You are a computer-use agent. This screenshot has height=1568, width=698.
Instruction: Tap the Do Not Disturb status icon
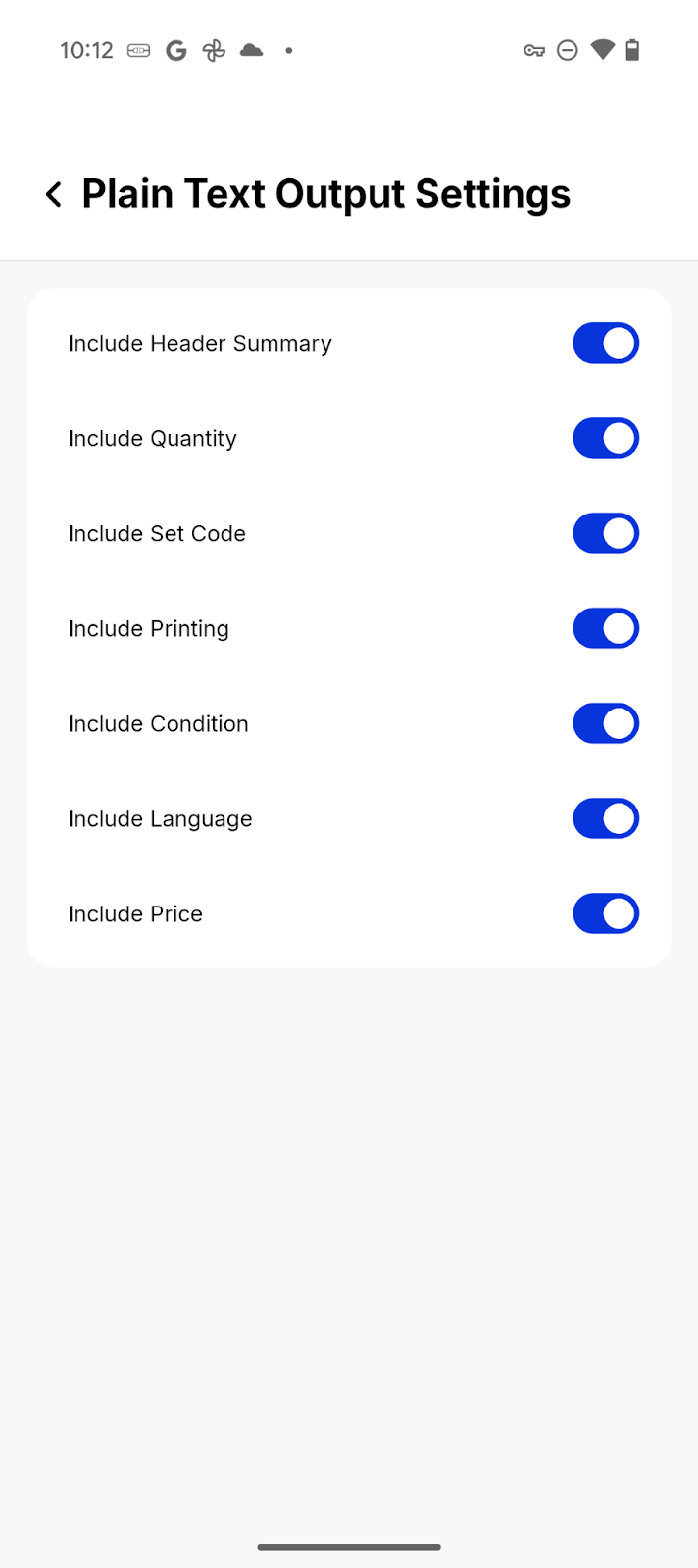568,51
